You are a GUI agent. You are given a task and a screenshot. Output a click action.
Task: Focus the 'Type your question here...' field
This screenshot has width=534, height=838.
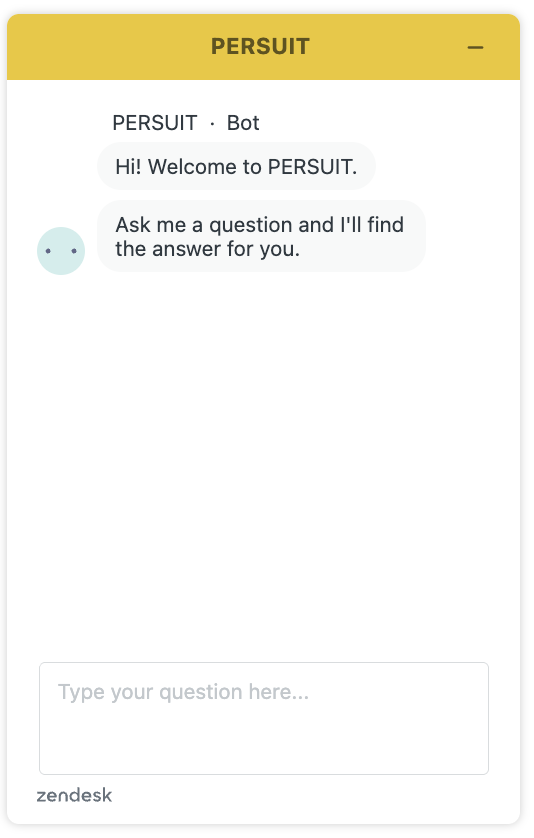coord(264,718)
